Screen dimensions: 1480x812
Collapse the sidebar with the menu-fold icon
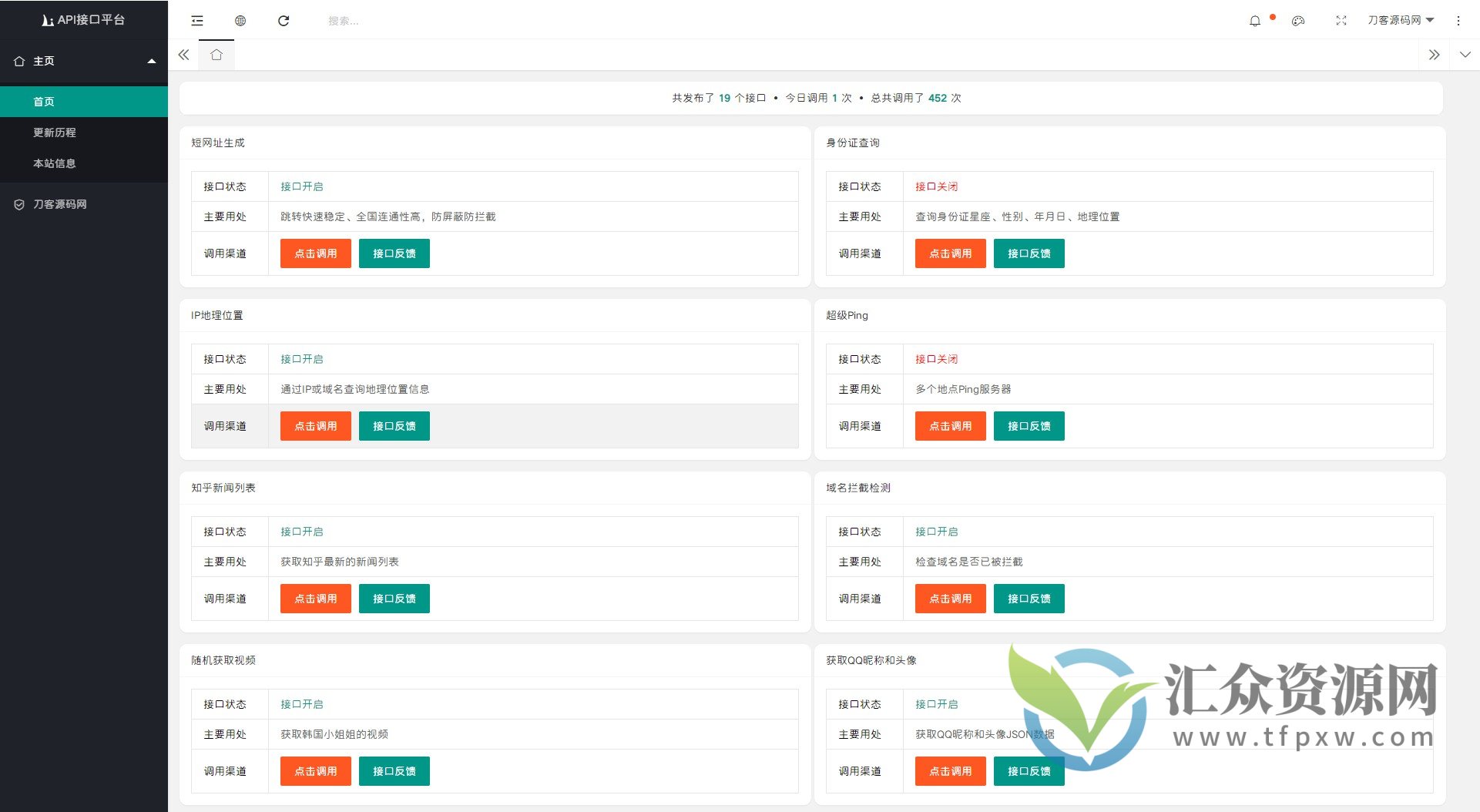pos(197,21)
